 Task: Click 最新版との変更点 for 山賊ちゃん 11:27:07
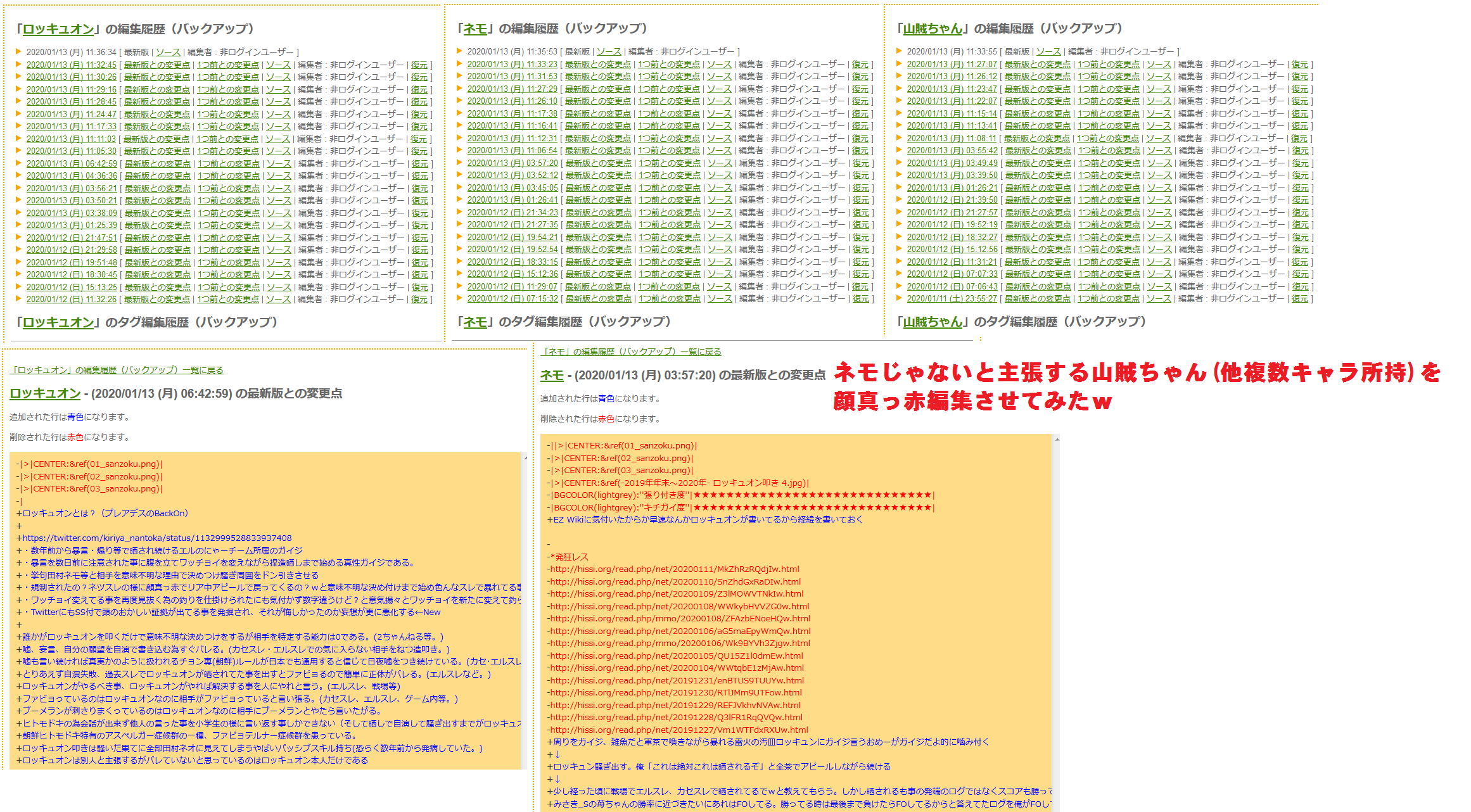(x=1037, y=64)
